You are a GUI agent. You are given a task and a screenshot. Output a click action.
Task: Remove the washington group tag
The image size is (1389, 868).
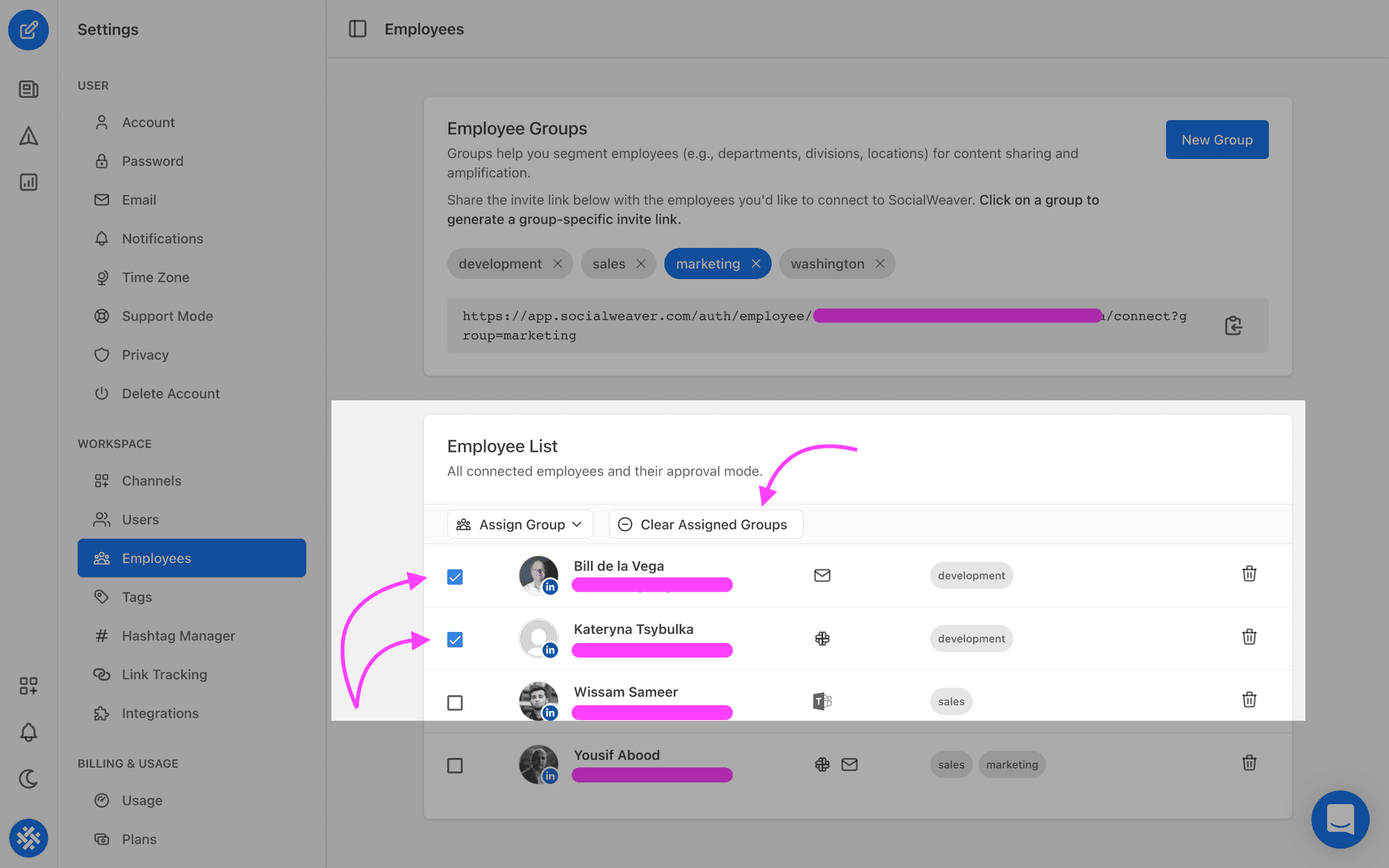click(x=880, y=264)
